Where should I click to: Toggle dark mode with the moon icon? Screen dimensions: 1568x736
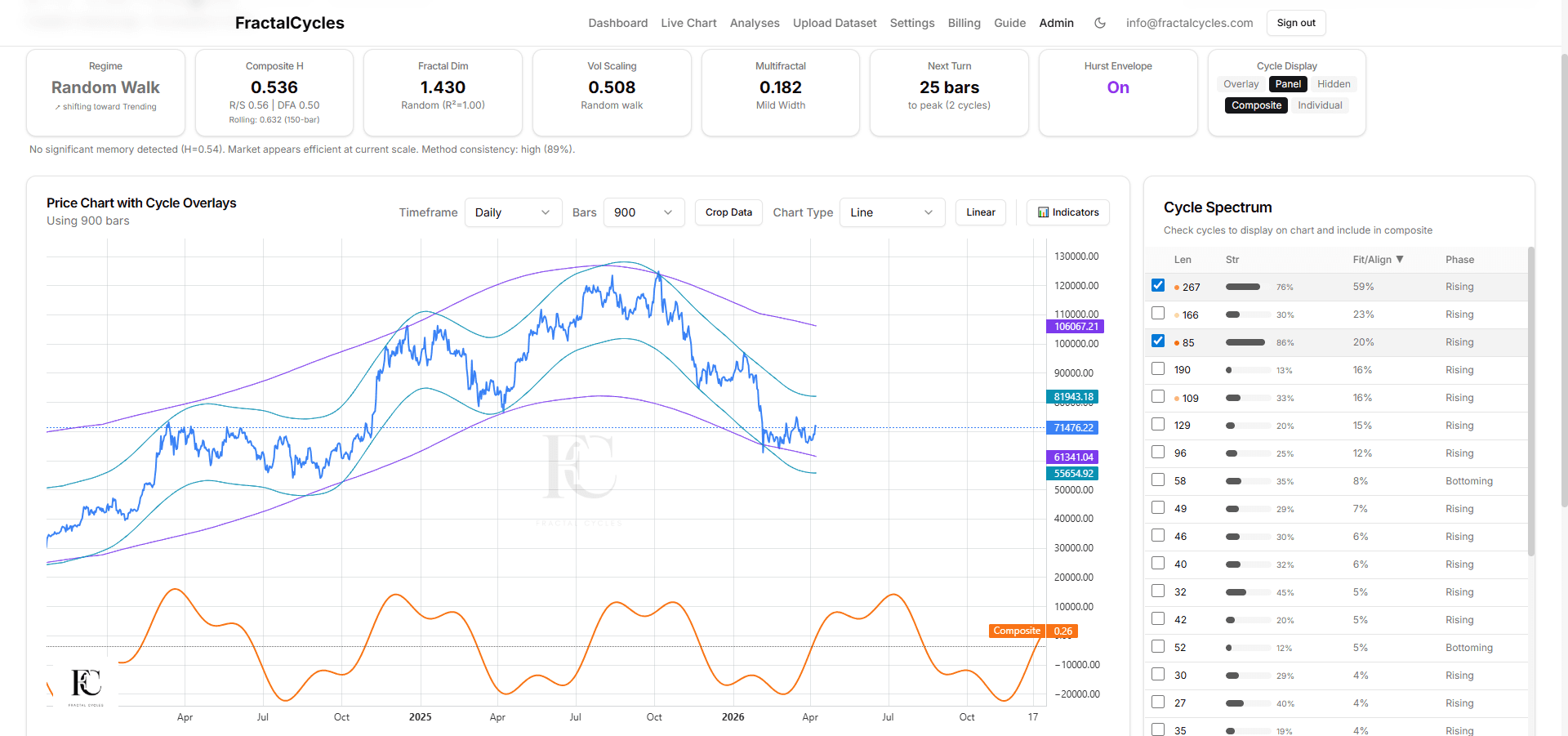1099,23
